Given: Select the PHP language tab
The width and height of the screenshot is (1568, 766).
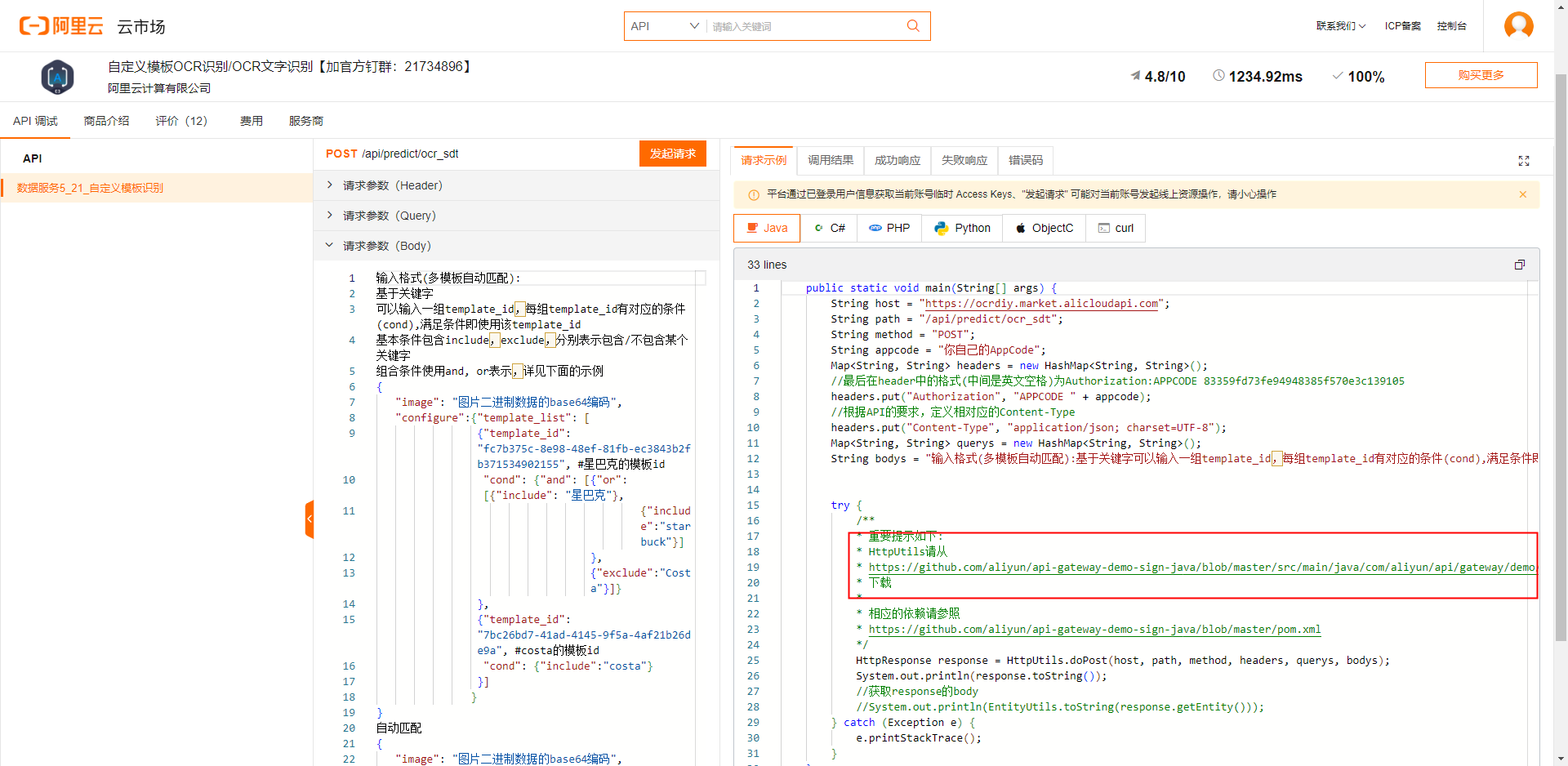Looking at the screenshot, I should [889, 228].
